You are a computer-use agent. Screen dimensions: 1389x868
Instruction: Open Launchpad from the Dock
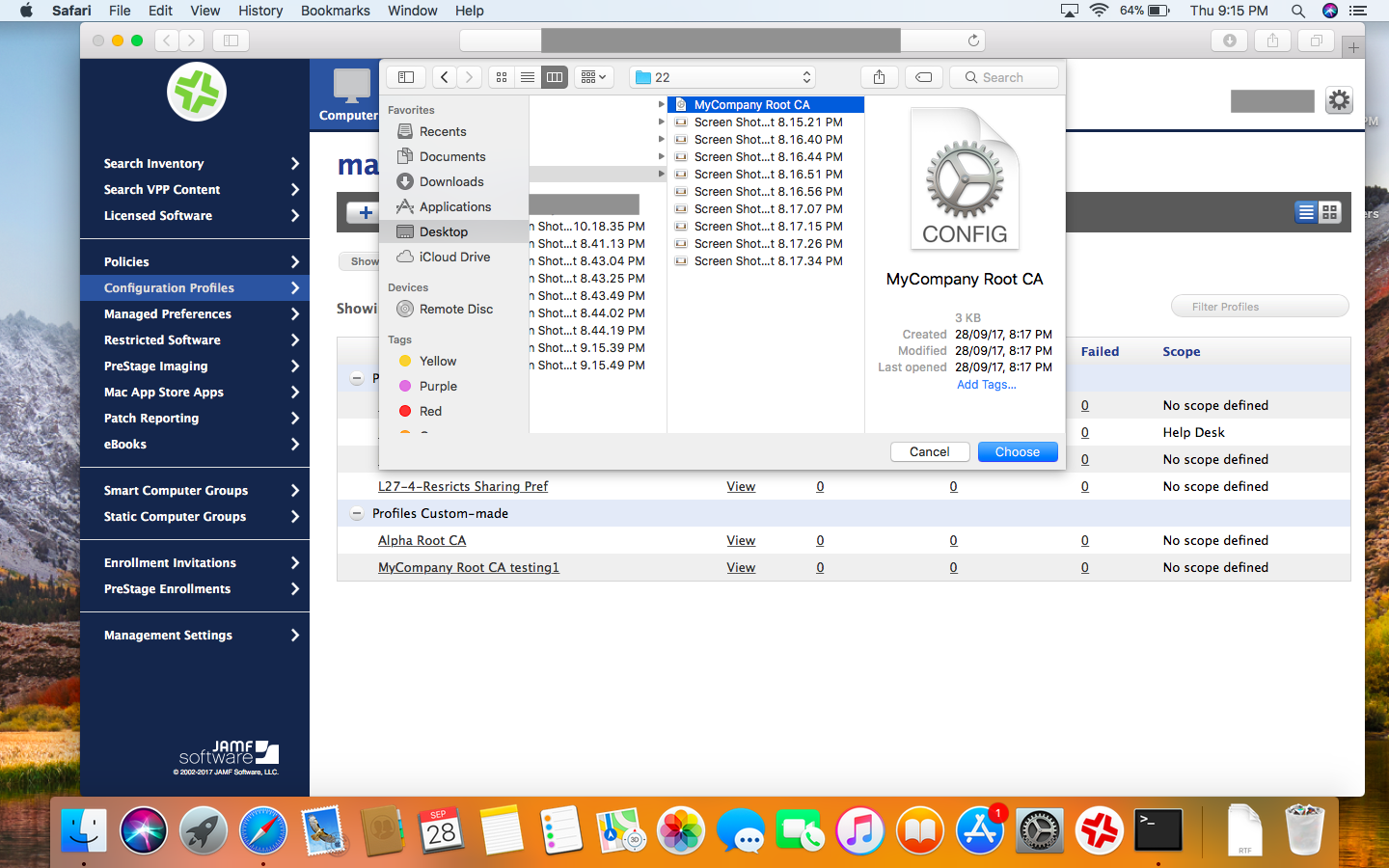click(x=203, y=830)
